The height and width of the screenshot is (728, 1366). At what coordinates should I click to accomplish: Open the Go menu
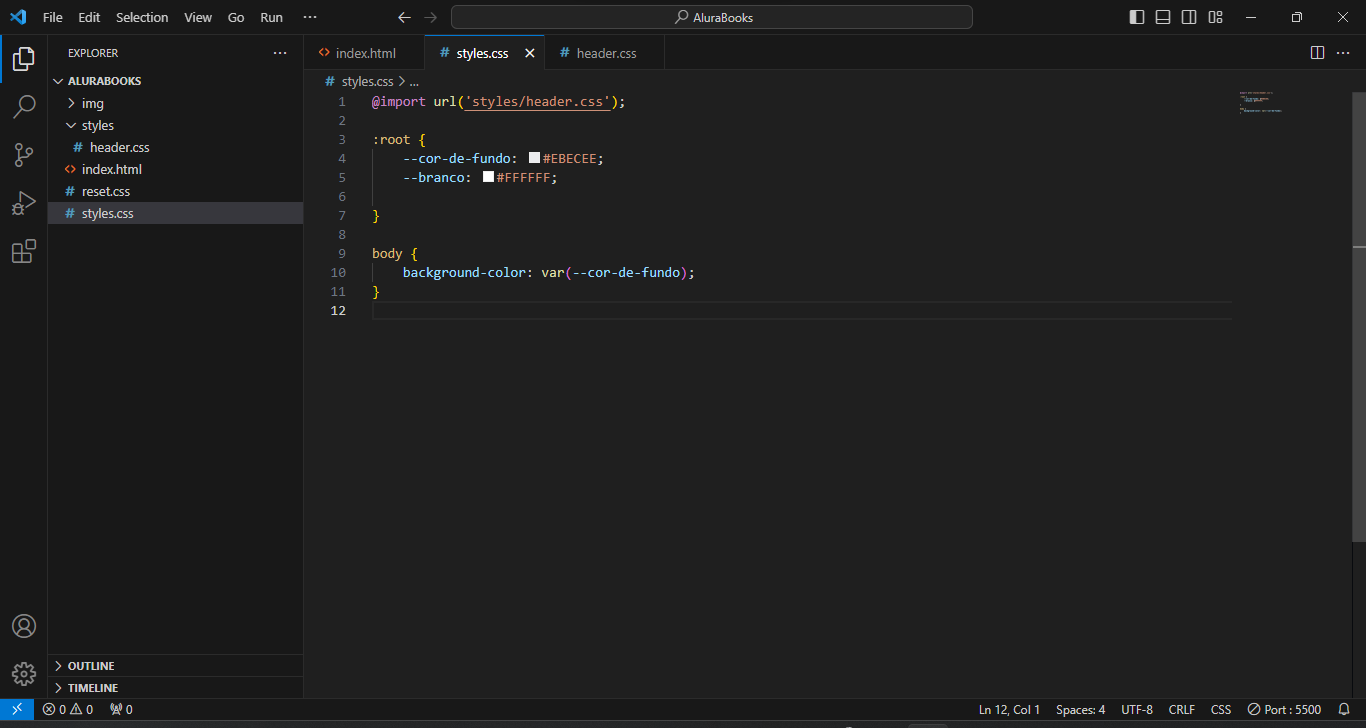pyautogui.click(x=236, y=17)
